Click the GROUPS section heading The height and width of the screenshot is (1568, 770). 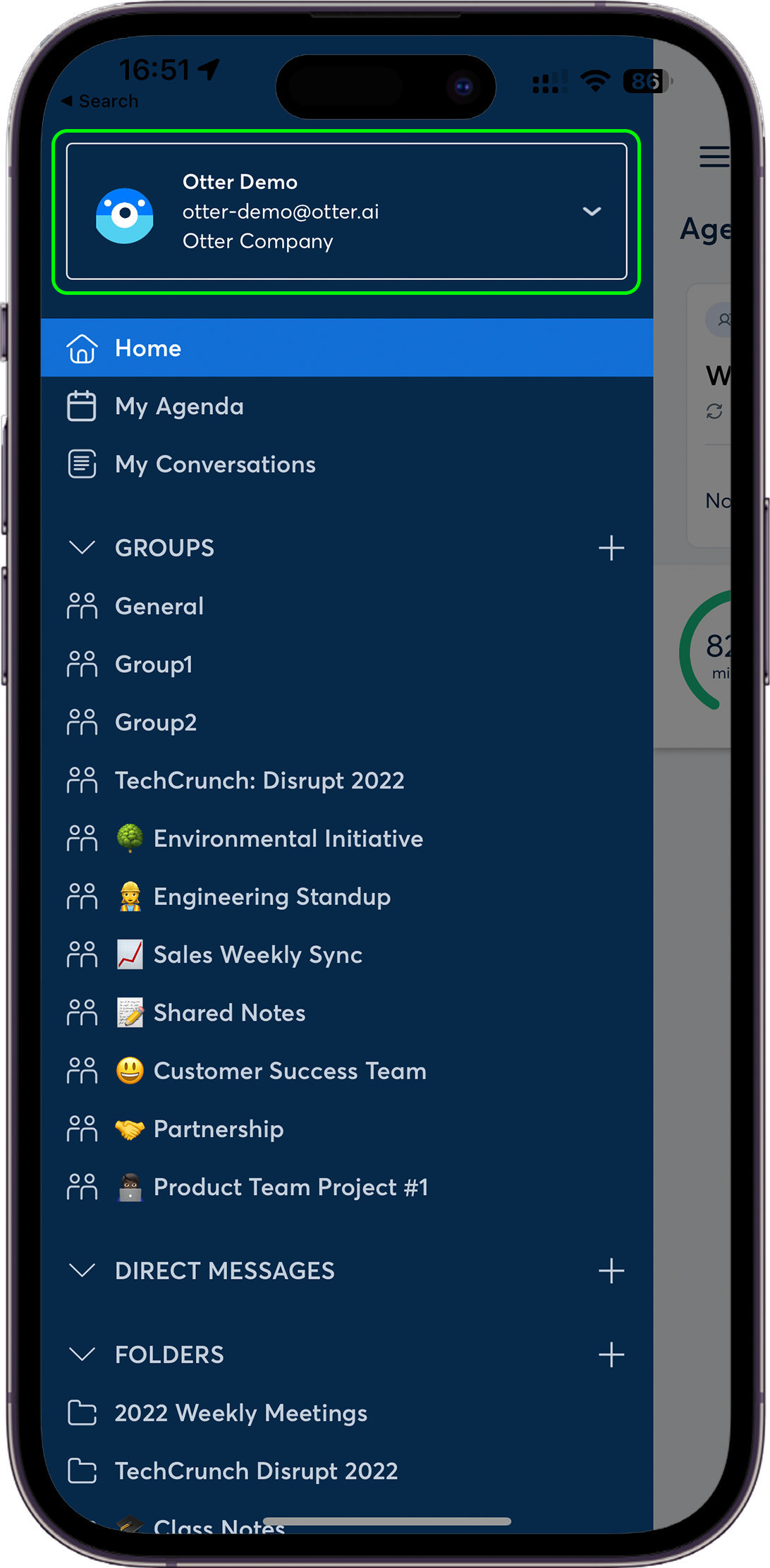coord(164,548)
